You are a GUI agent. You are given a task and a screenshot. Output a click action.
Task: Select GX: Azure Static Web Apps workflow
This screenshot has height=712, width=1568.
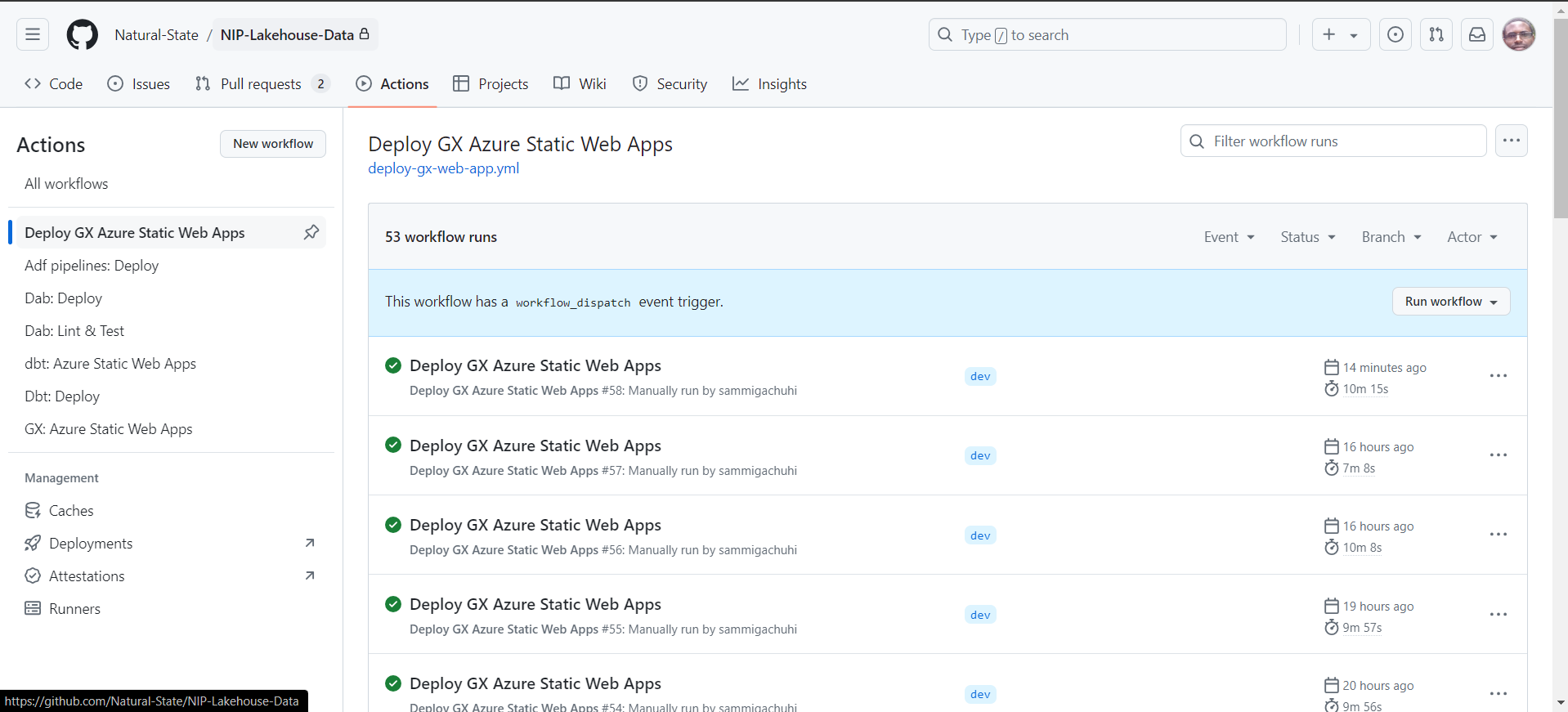[171, 429]
